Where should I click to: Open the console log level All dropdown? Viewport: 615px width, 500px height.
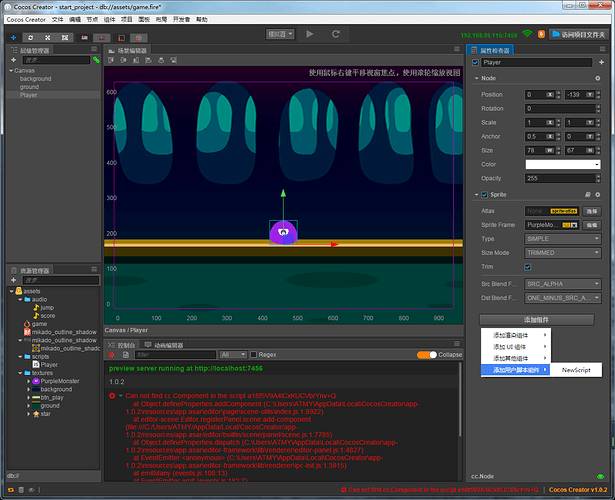[233, 355]
